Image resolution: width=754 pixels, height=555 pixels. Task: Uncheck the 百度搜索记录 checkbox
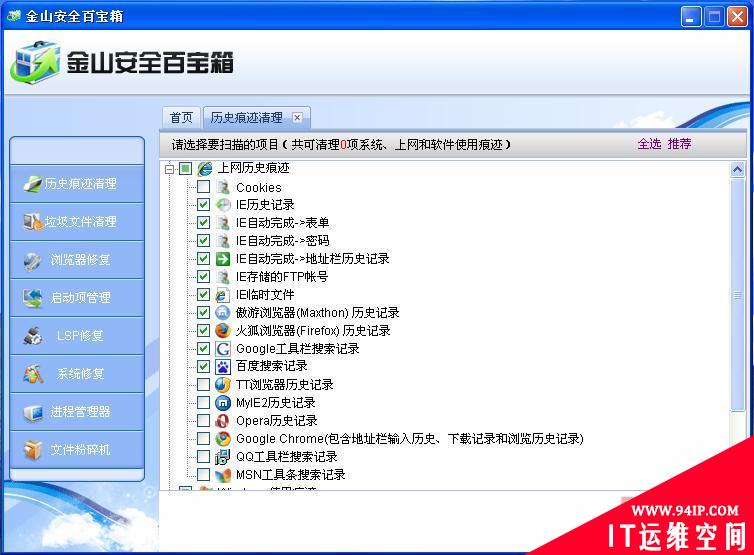point(203,366)
